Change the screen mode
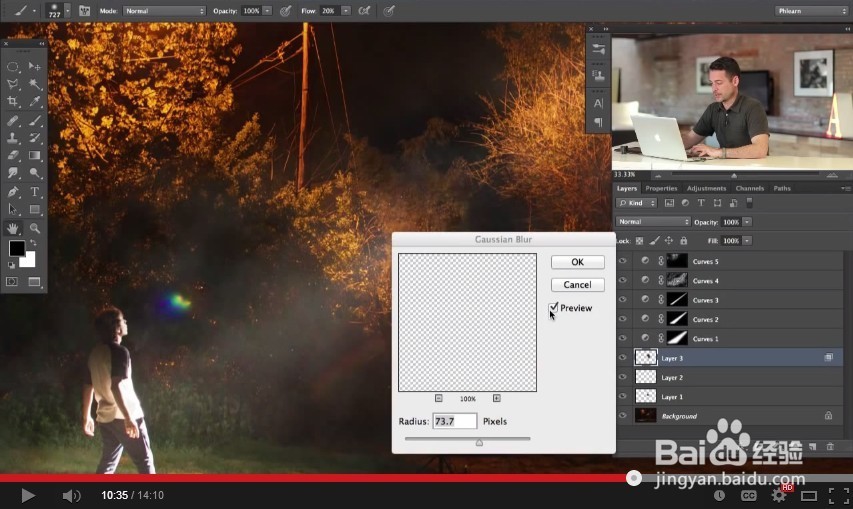 34,282
